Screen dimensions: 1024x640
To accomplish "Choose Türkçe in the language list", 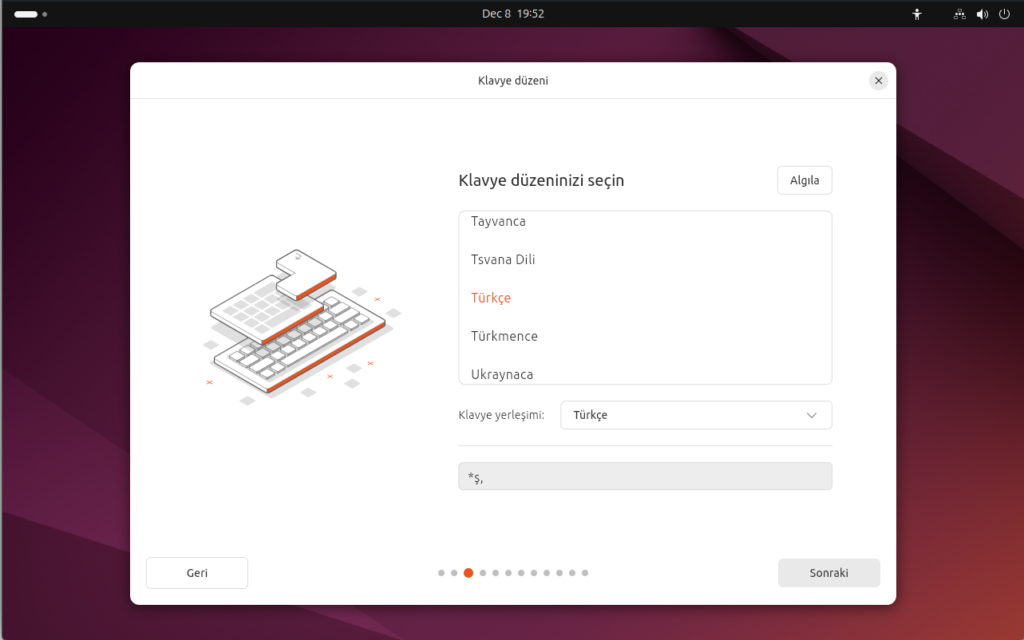I will (x=491, y=298).
